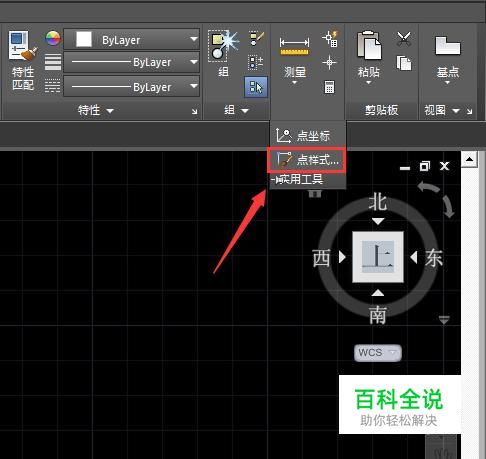
Task: Click the Match Properties (特性匹配) icon
Action: (x=23, y=46)
